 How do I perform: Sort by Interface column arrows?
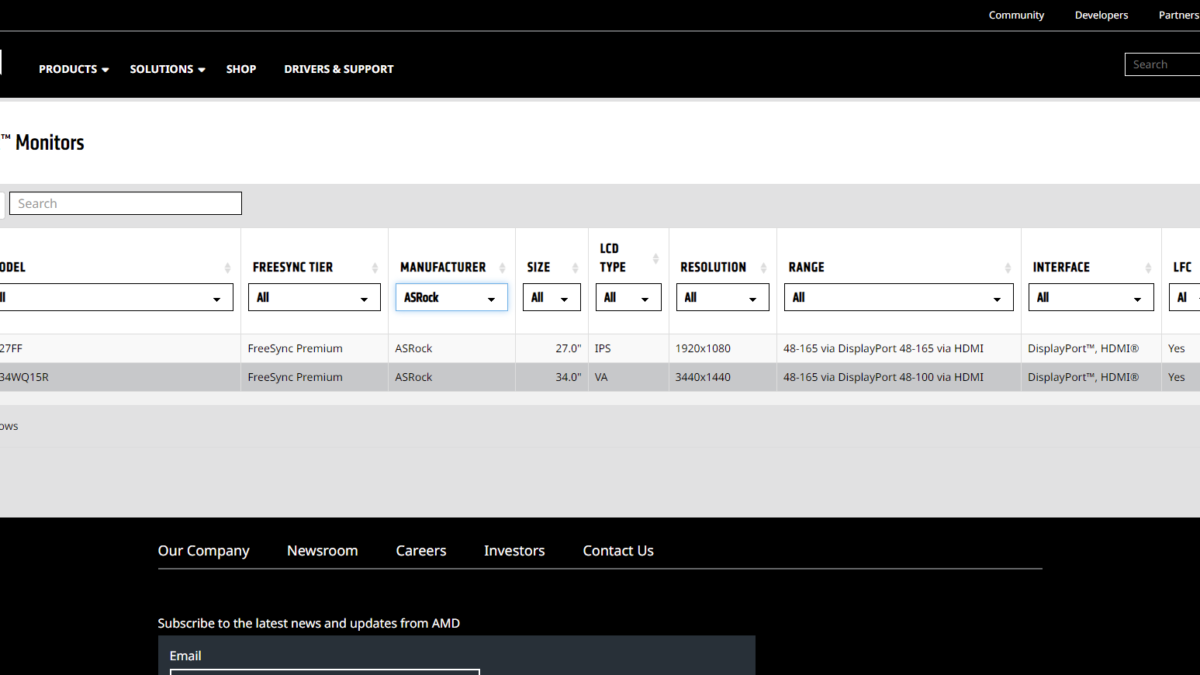tap(1148, 268)
